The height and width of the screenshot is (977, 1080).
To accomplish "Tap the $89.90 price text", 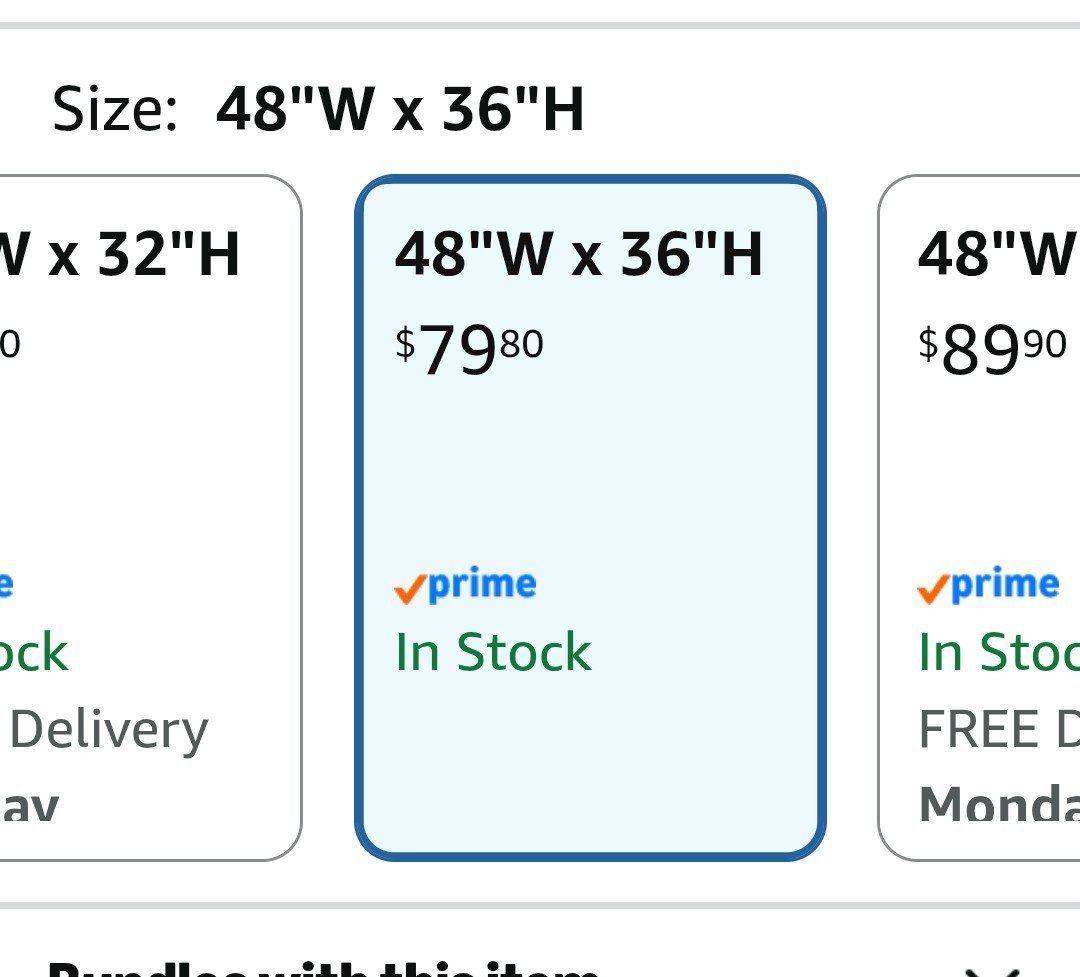I will tap(993, 349).
